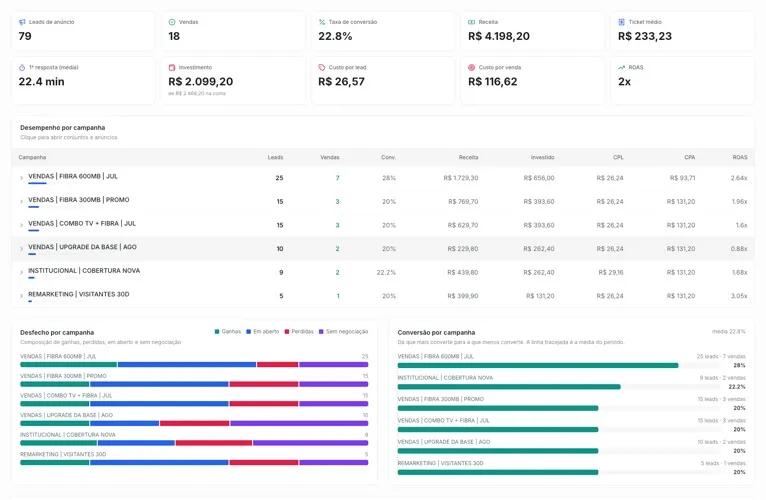
Task: Click the R$ 233,23 Ticket médio value
Action: tap(645, 36)
